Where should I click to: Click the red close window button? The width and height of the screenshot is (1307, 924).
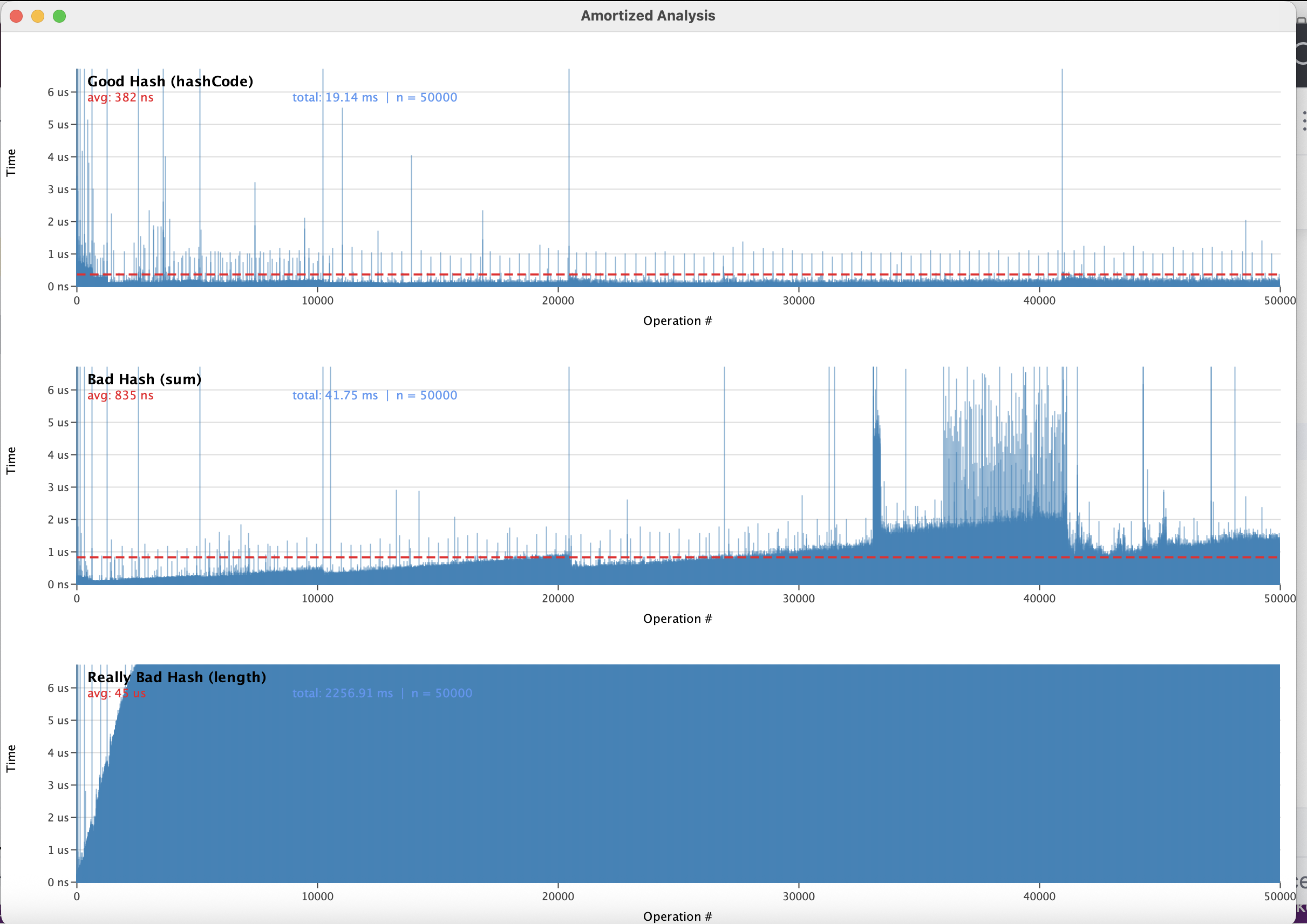pyautogui.click(x=16, y=16)
